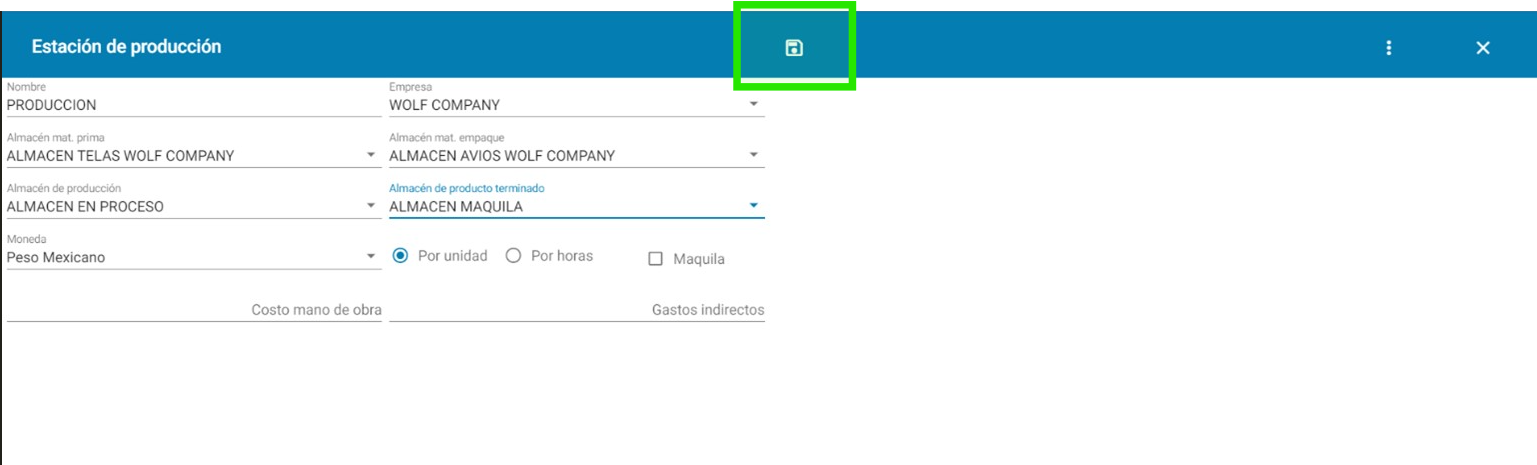The height and width of the screenshot is (465, 1537).
Task: Open Almacén de producto terminado dropdown arrow
Action: (754, 206)
